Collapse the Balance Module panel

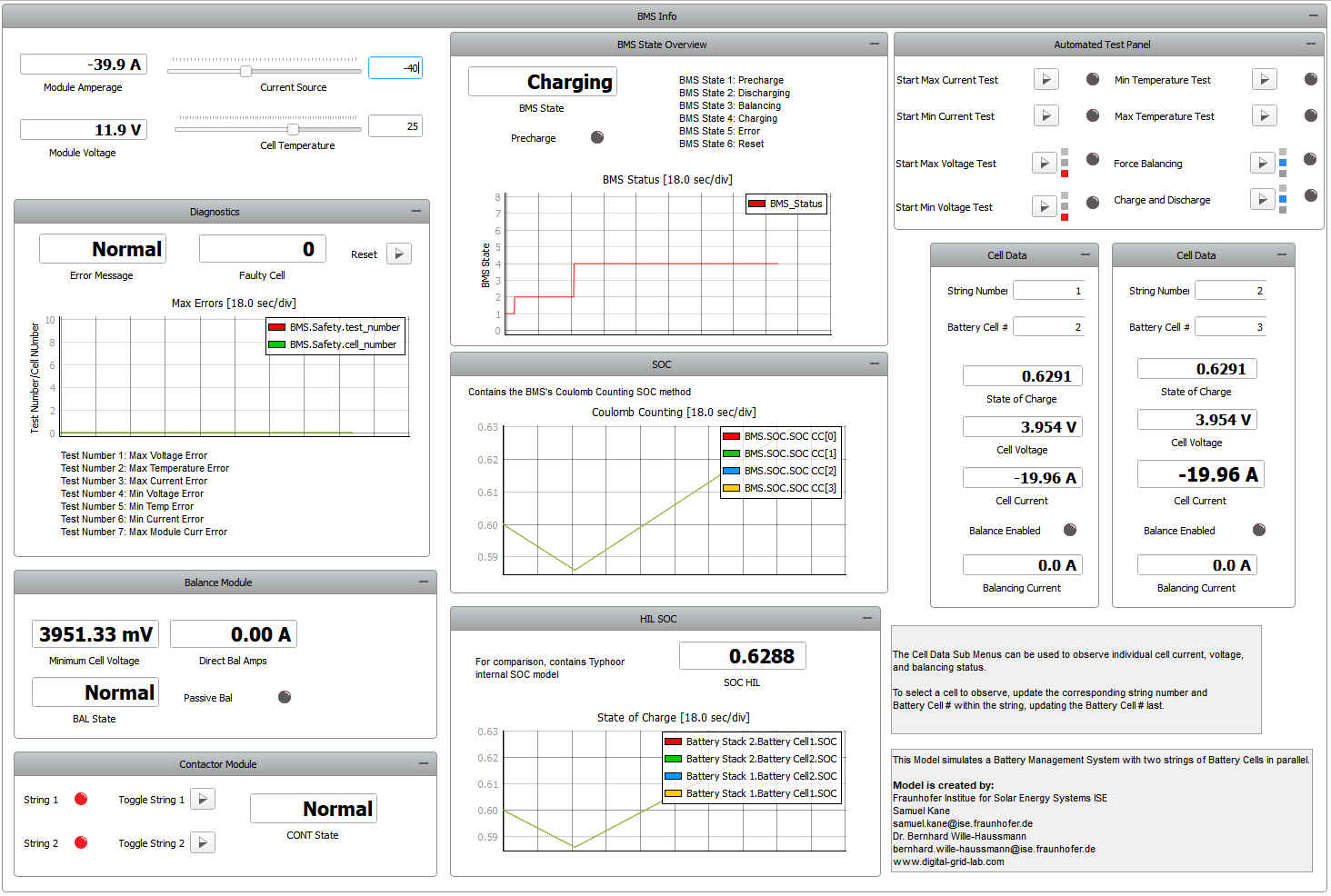(x=424, y=582)
